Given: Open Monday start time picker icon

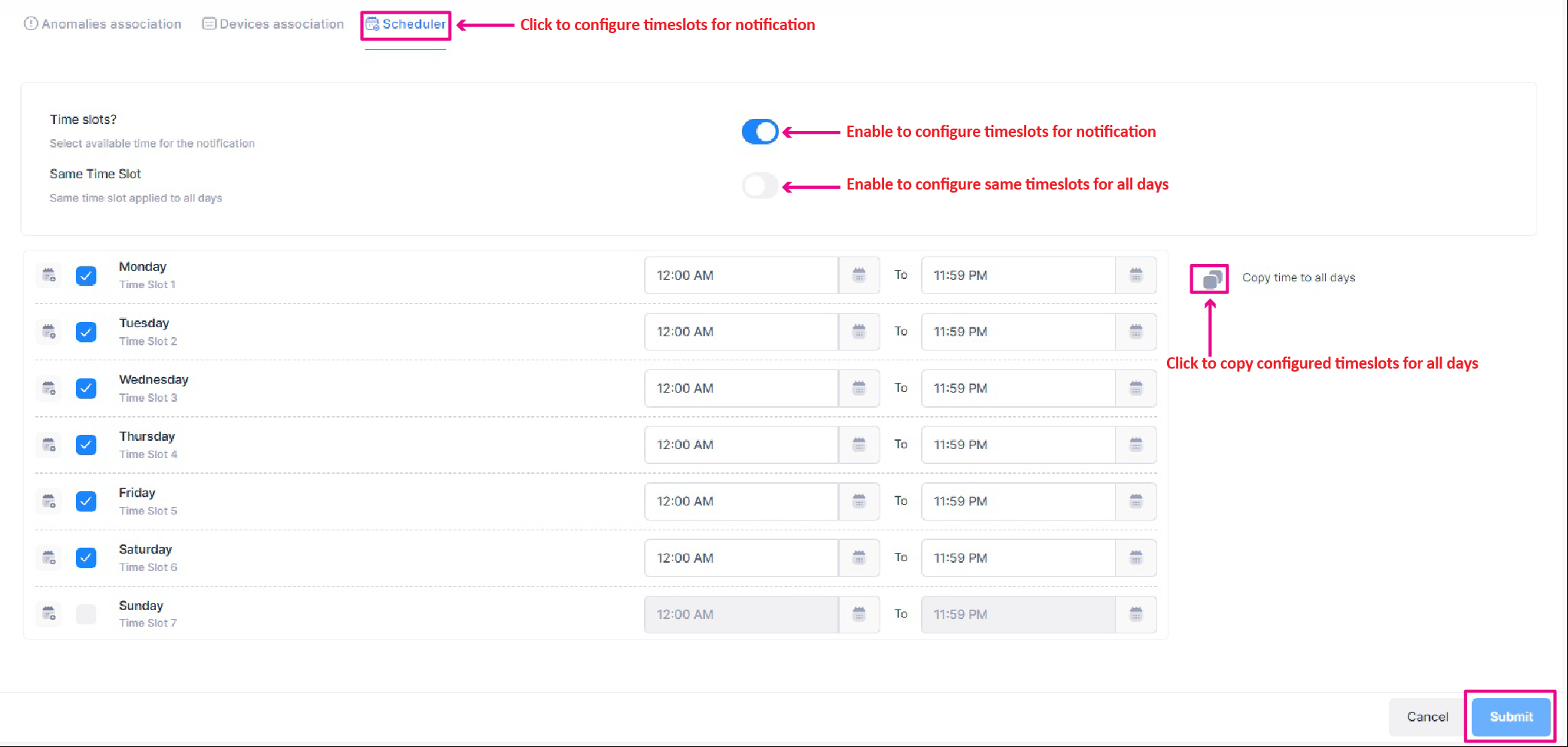Looking at the screenshot, I should pos(858,275).
